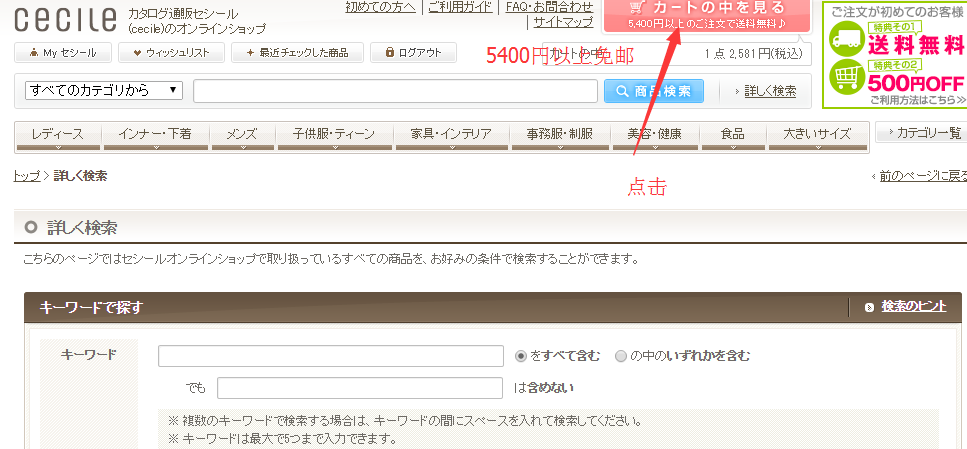Click the 詳しく検索 link beside search
This screenshot has height=449, width=967.
[x=770, y=91]
